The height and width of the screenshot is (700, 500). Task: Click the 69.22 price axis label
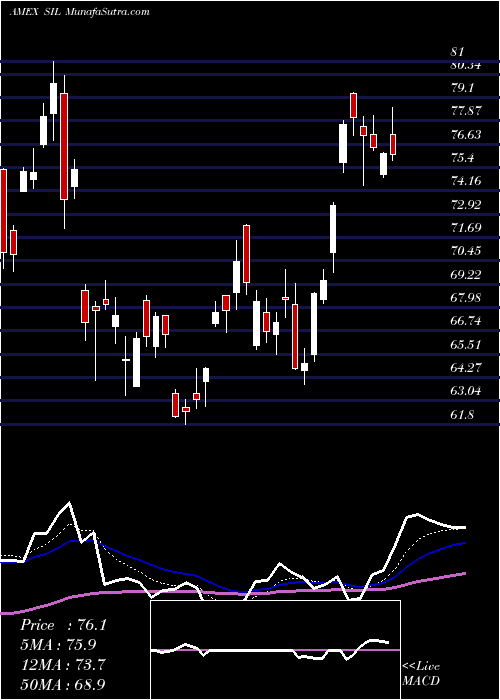click(x=466, y=275)
